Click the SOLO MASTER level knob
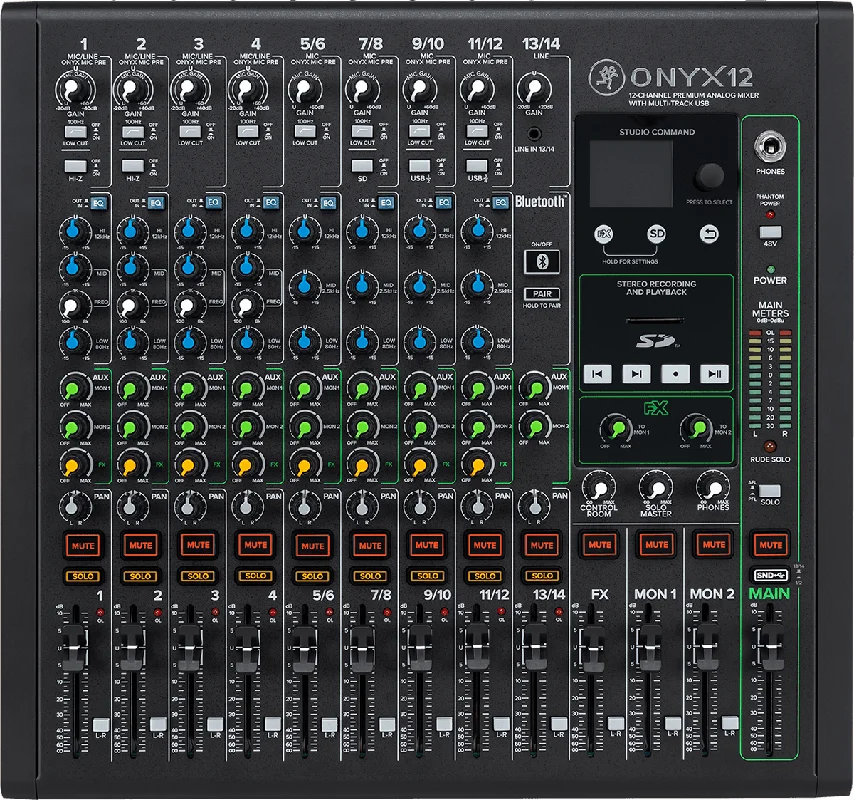 pos(656,487)
